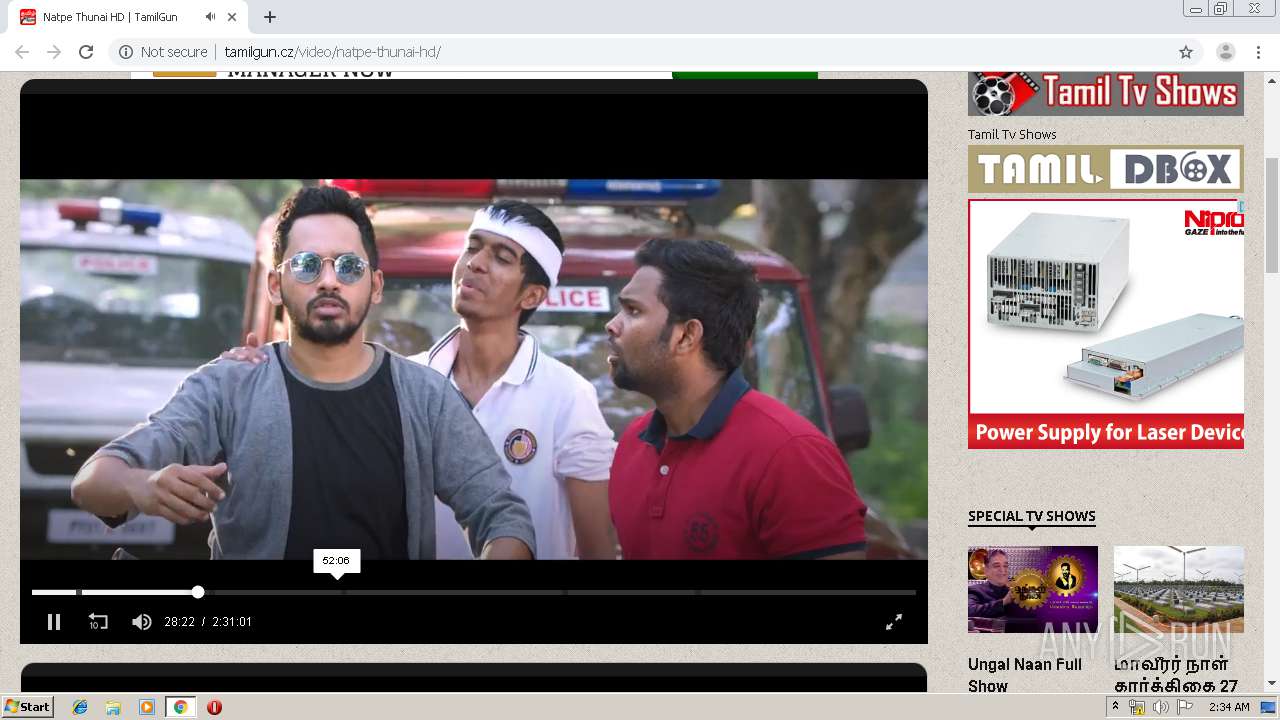
Task: Open the red Opera taskbar icon
Action: (214, 707)
